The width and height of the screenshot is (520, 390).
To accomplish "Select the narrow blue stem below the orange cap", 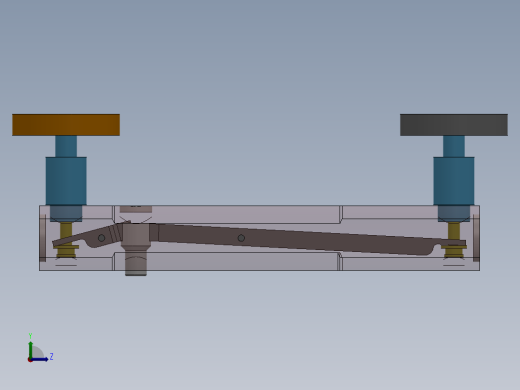I will click(66, 146).
